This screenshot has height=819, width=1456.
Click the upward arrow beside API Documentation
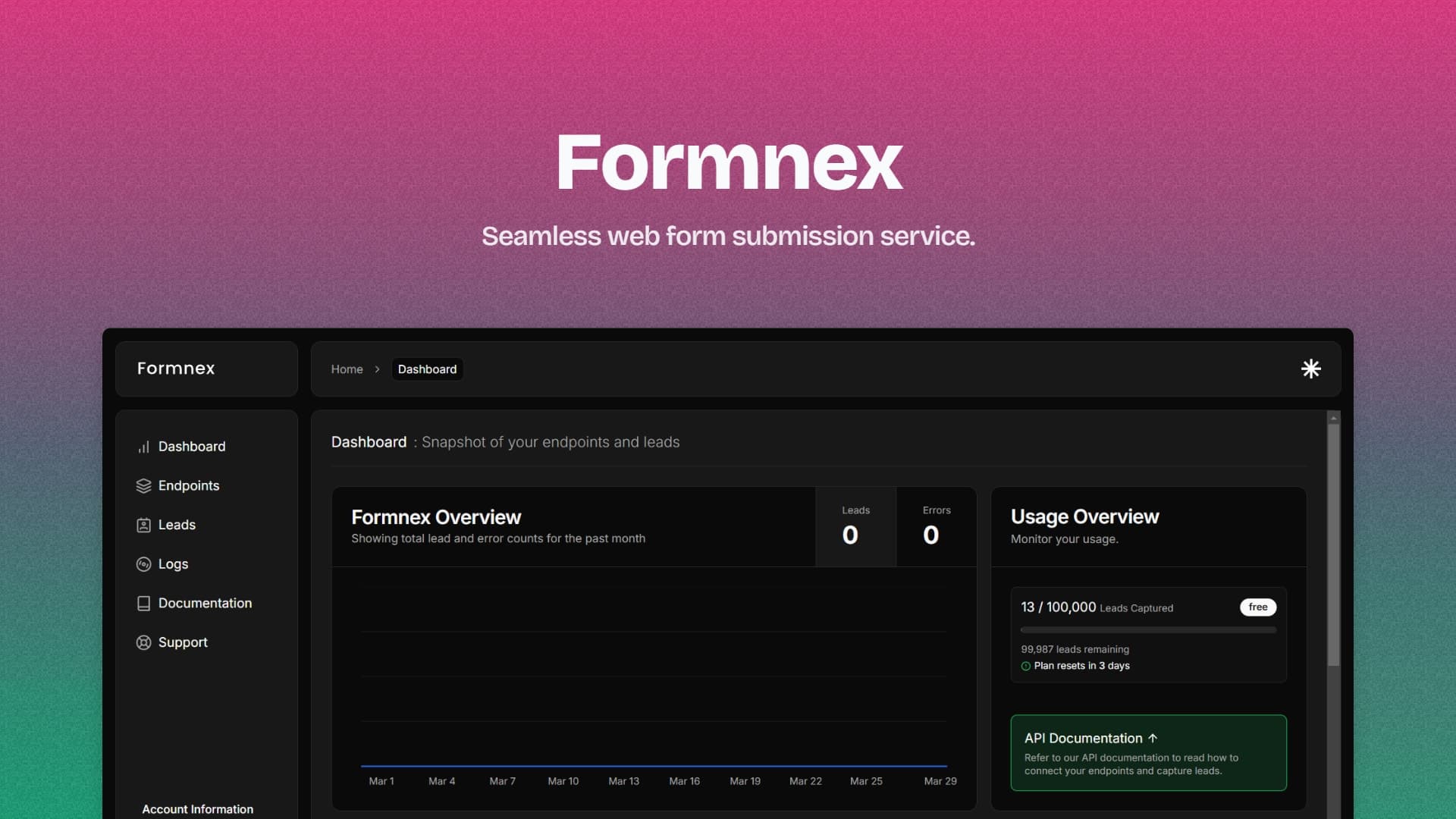(x=1154, y=737)
